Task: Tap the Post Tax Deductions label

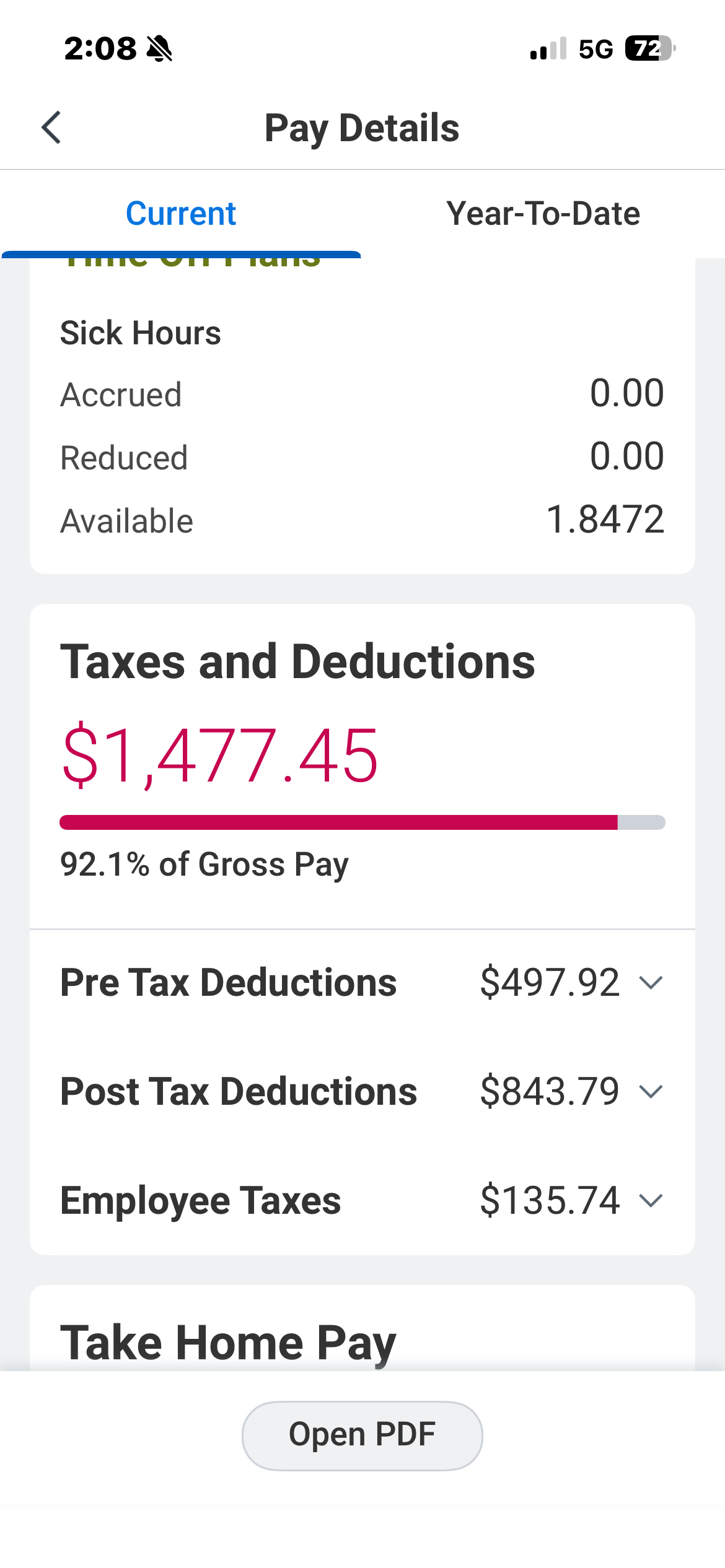Action: click(239, 1091)
